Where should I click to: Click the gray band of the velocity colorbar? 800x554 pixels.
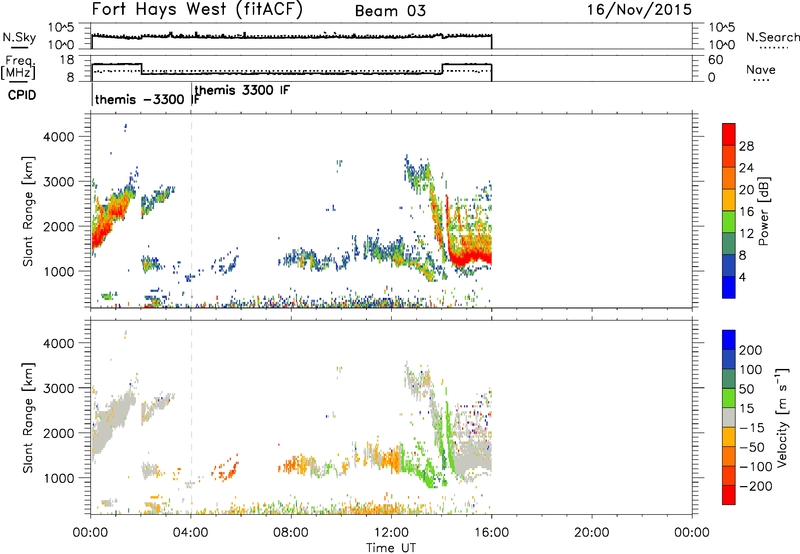coord(729,417)
